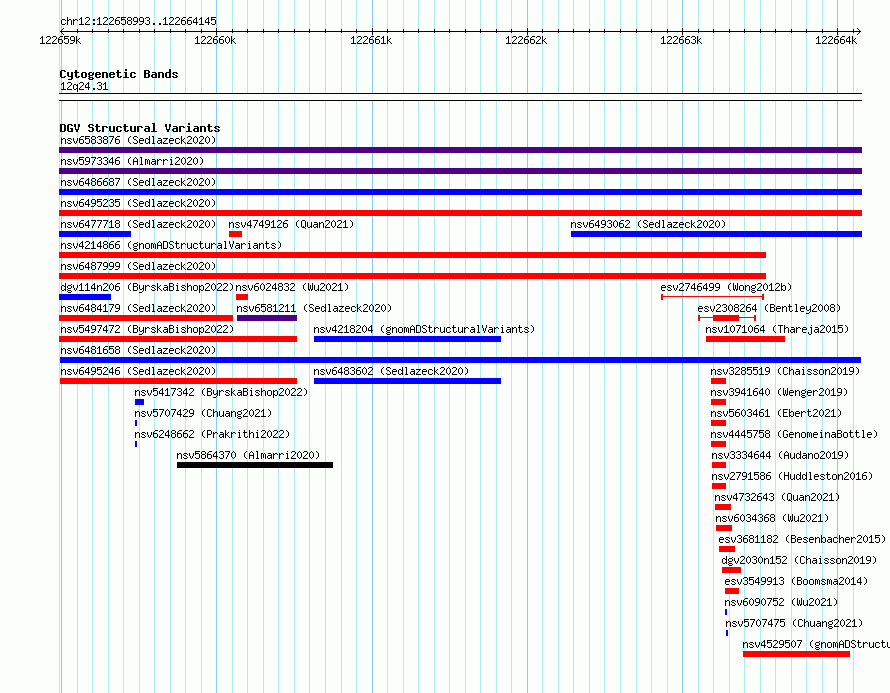This screenshot has width=890, height=693.
Task: Click the nsv4529507 gnomAD label
Action: [x=816, y=644]
